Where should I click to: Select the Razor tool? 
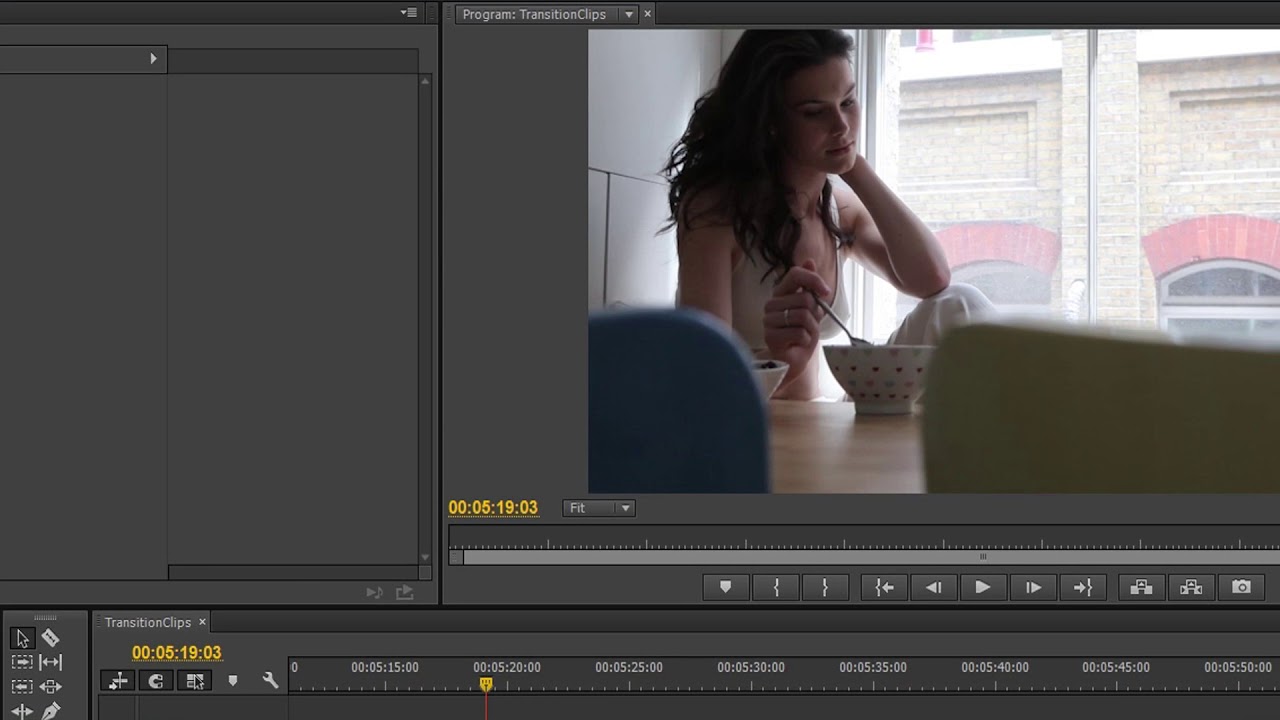pyautogui.click(x=50, y=638)
